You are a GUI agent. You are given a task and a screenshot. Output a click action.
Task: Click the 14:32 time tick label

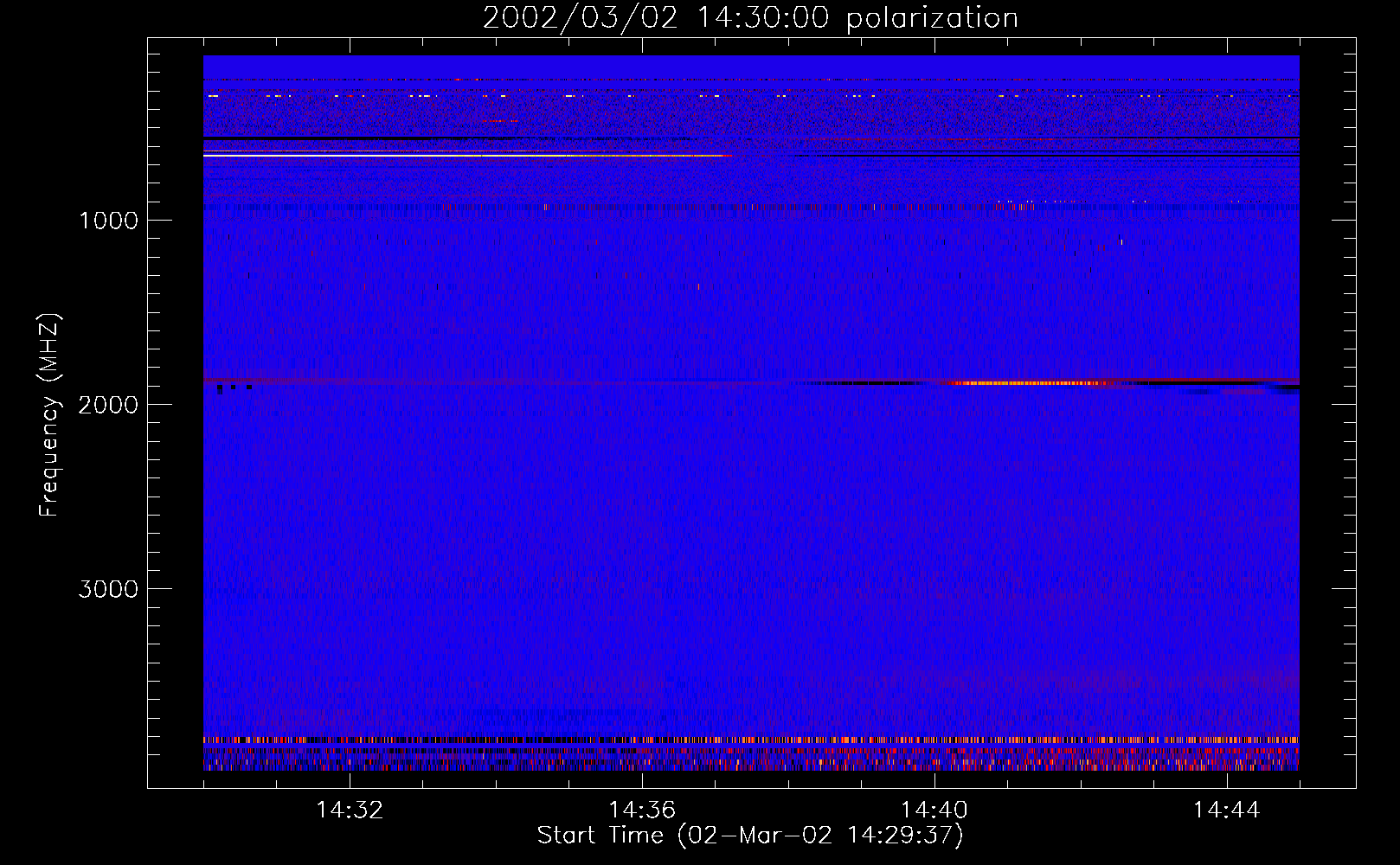point(350,811)
